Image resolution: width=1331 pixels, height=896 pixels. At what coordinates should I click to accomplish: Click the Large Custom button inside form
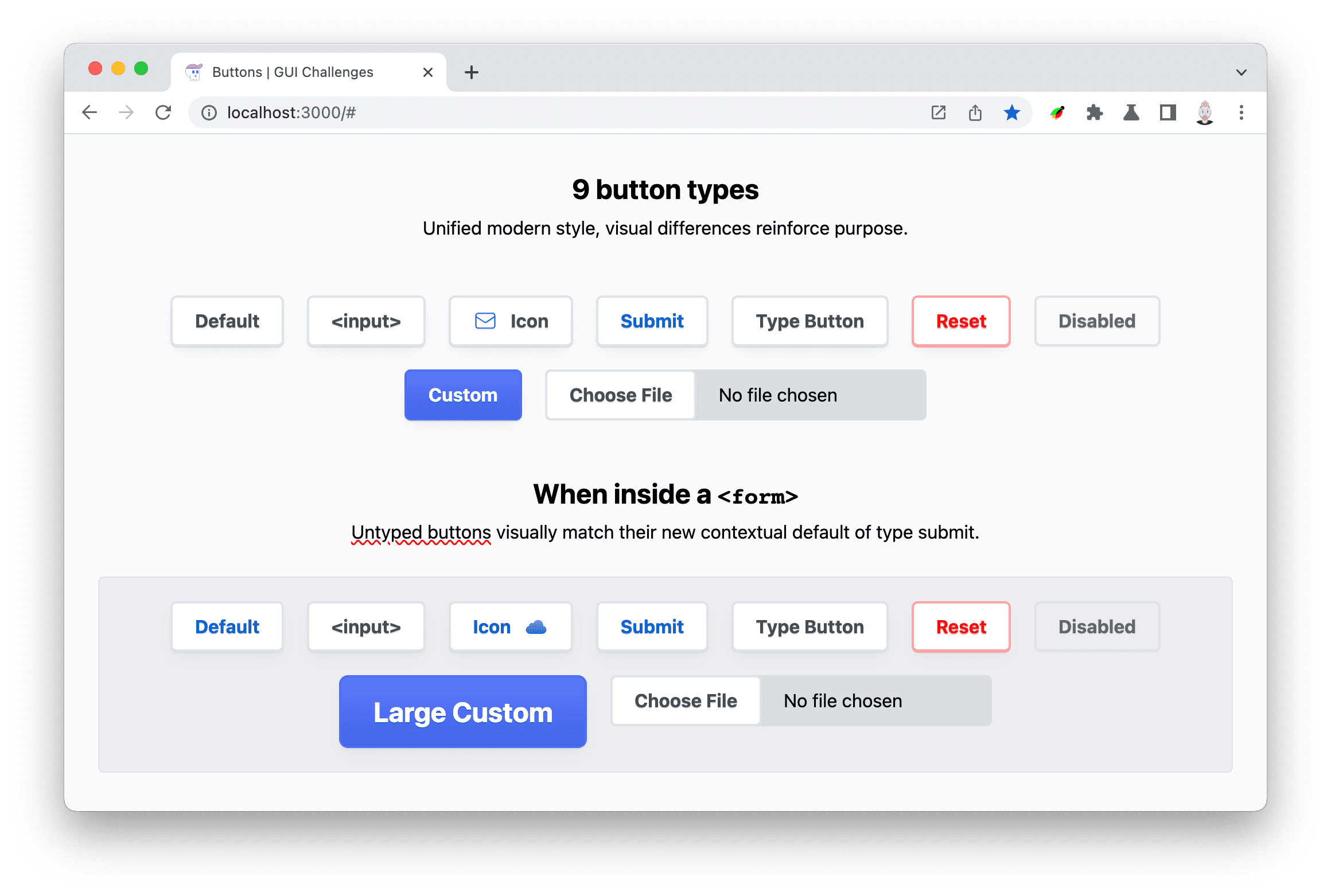[464, 712]
